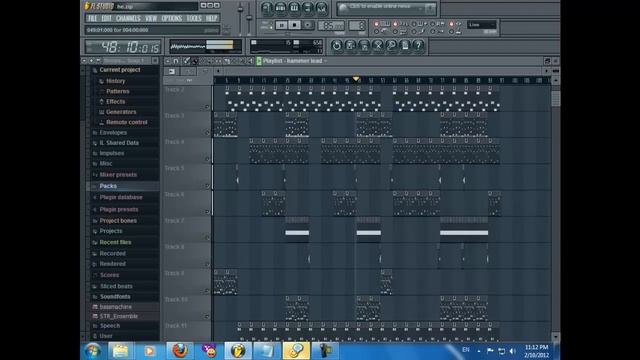
Task: Adjust the master pitch slider
Action: tap(249, 18)
